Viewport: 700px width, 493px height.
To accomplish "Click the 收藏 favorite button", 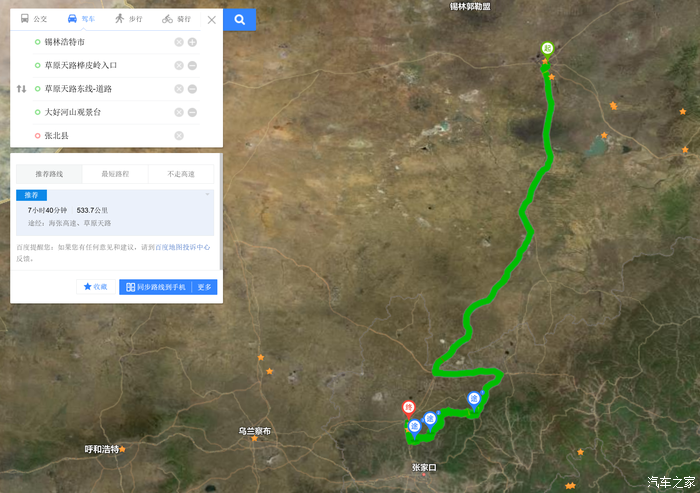I will pos(96,287).
